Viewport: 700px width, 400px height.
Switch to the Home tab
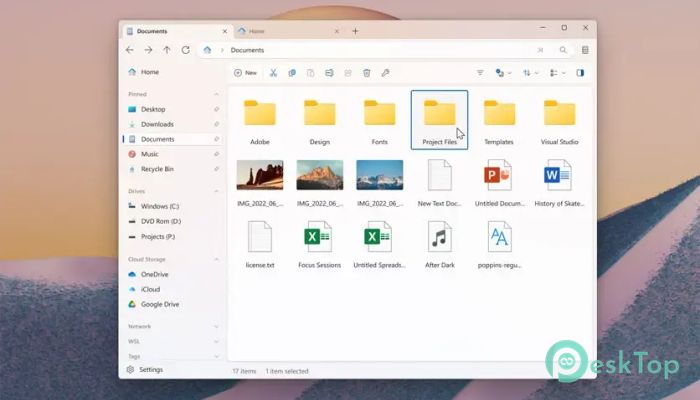tap(285, 31)
